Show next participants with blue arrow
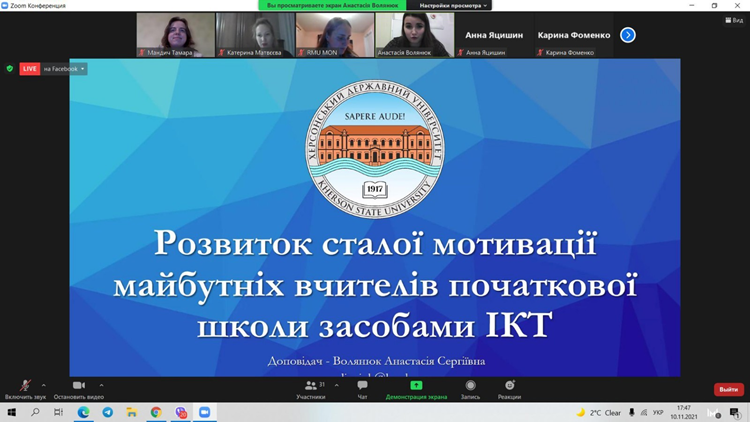Screen dimensions: 750x422 (628, 35)
